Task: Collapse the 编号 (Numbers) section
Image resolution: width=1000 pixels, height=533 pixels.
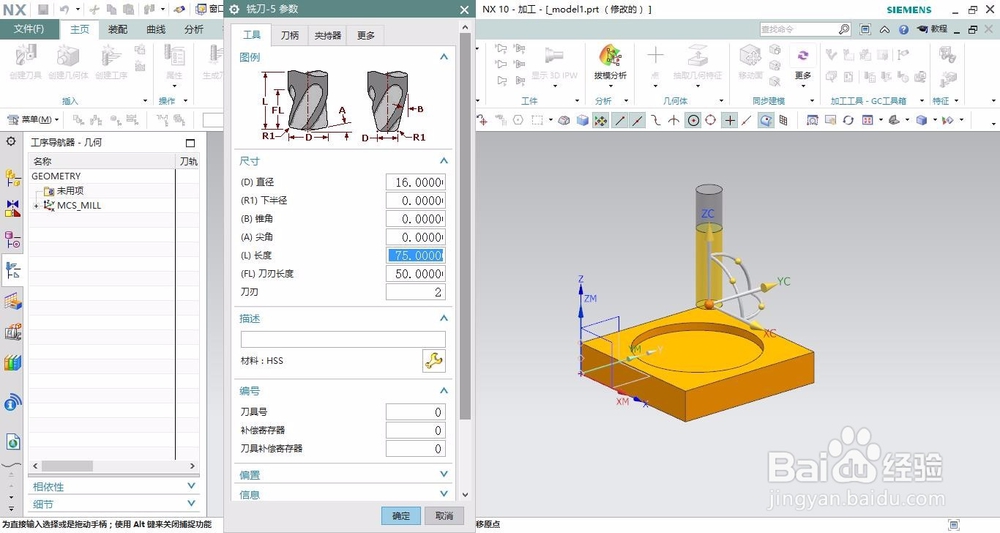Action: pos(444,390)
